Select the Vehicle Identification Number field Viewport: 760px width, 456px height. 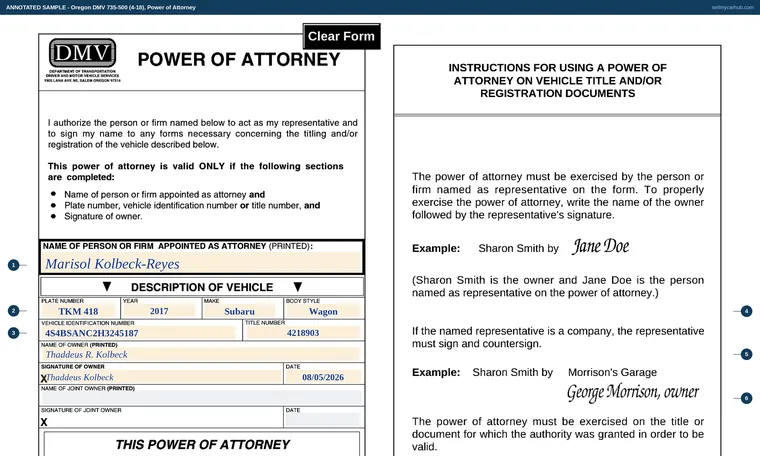tap(139, 332)
